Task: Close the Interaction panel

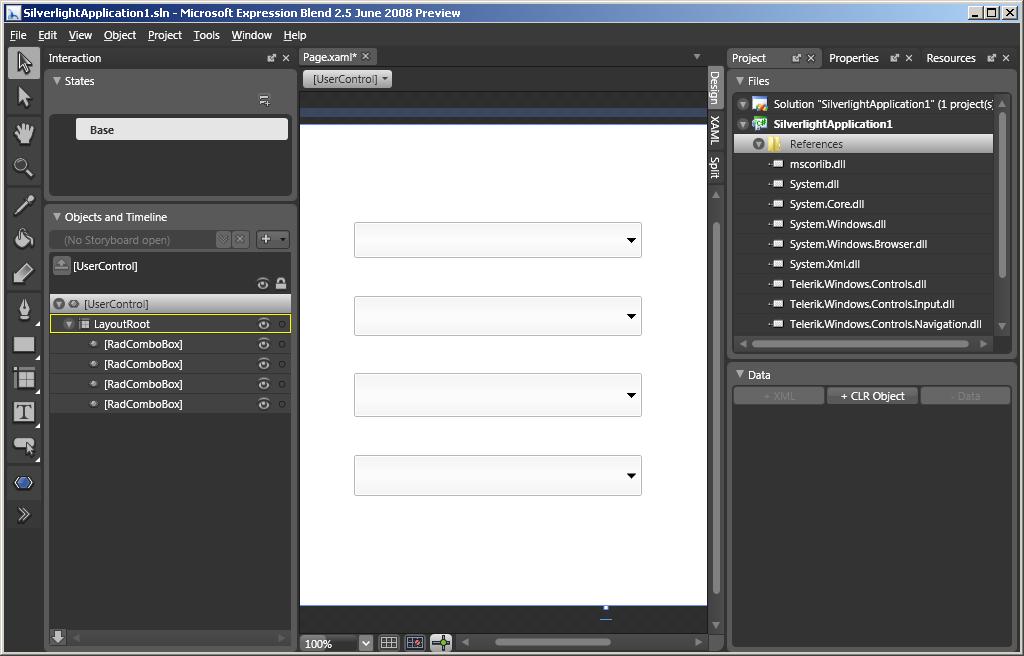Action: coord(286,58)
